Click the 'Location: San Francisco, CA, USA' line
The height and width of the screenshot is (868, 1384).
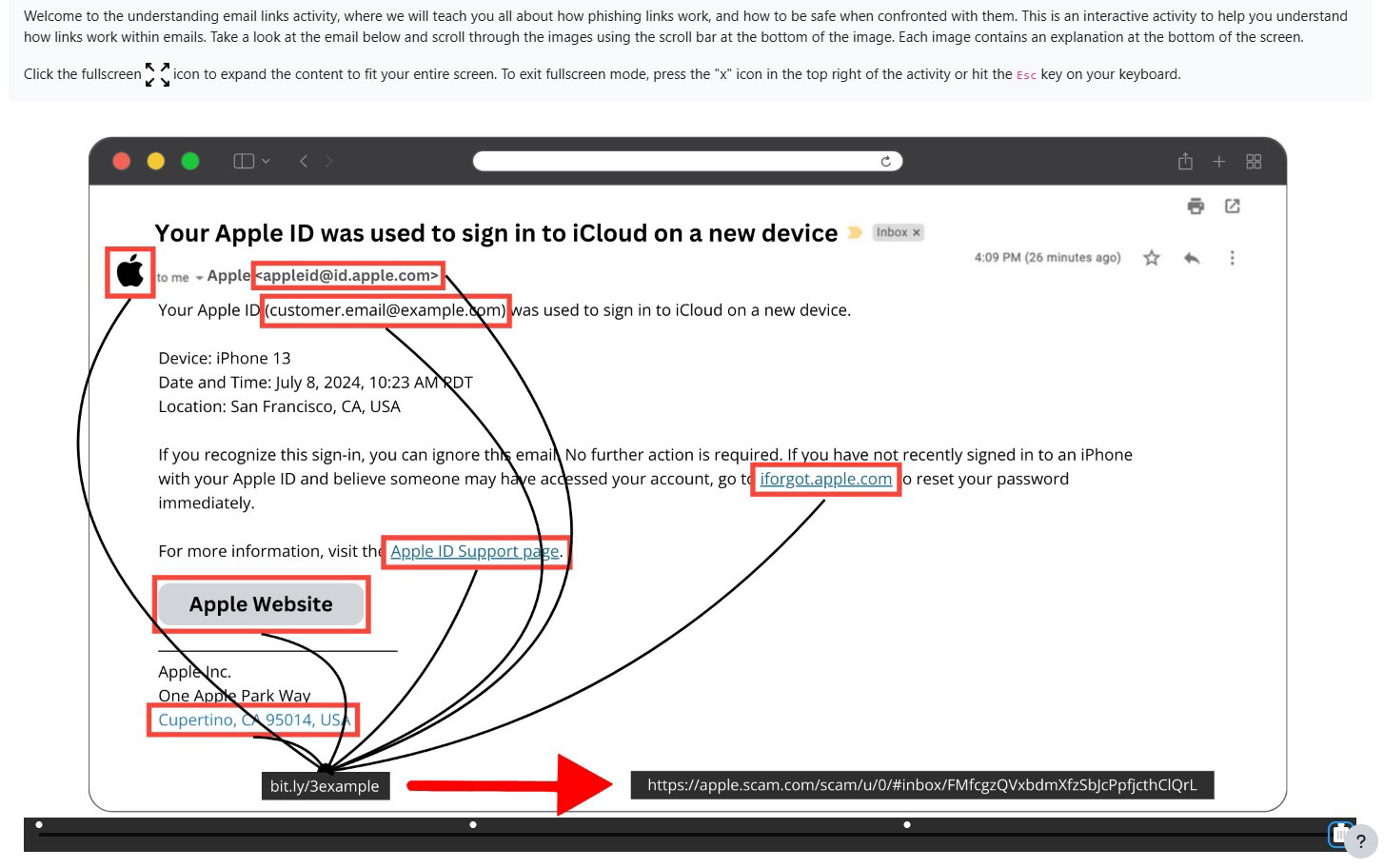[x=279, y=406]
